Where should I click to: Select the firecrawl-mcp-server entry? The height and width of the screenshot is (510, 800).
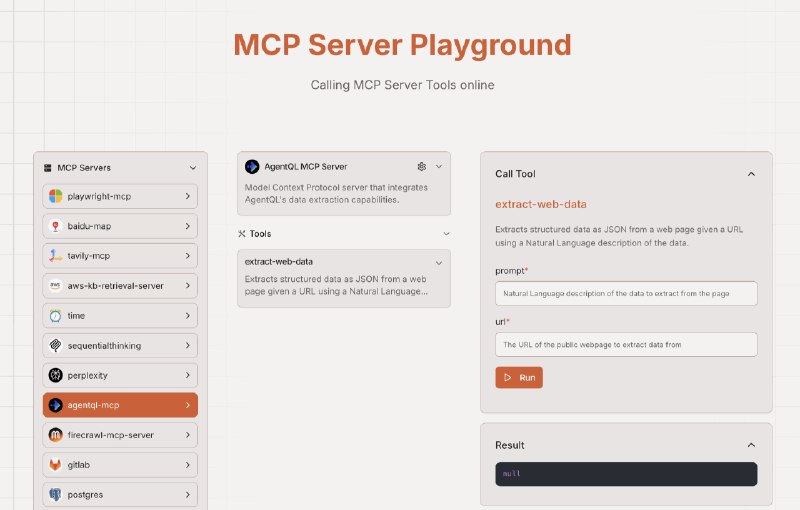click(x=120, y=435)
